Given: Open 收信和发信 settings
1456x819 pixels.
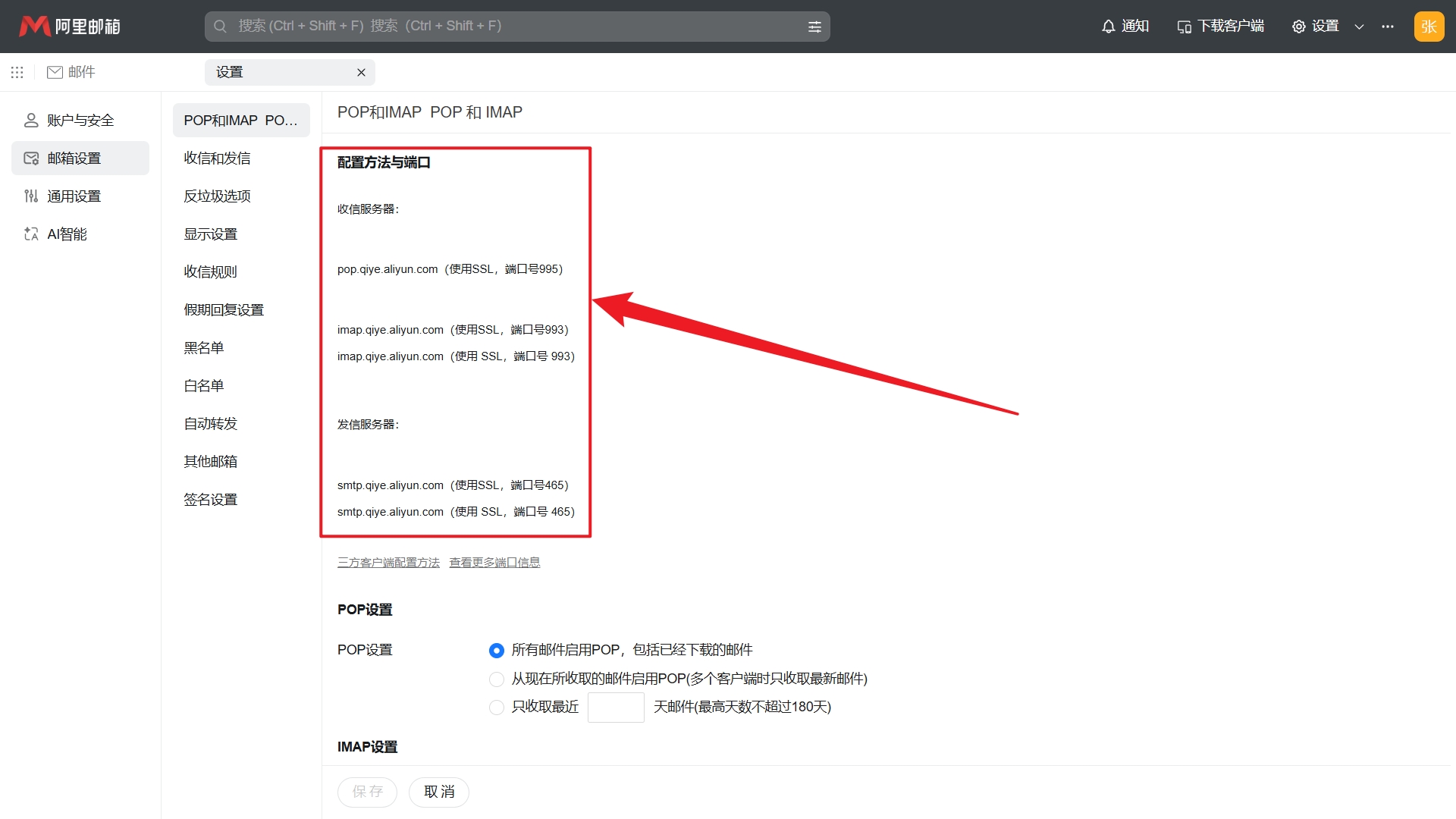Looking at the screenshot, I should tap(241, 158).
